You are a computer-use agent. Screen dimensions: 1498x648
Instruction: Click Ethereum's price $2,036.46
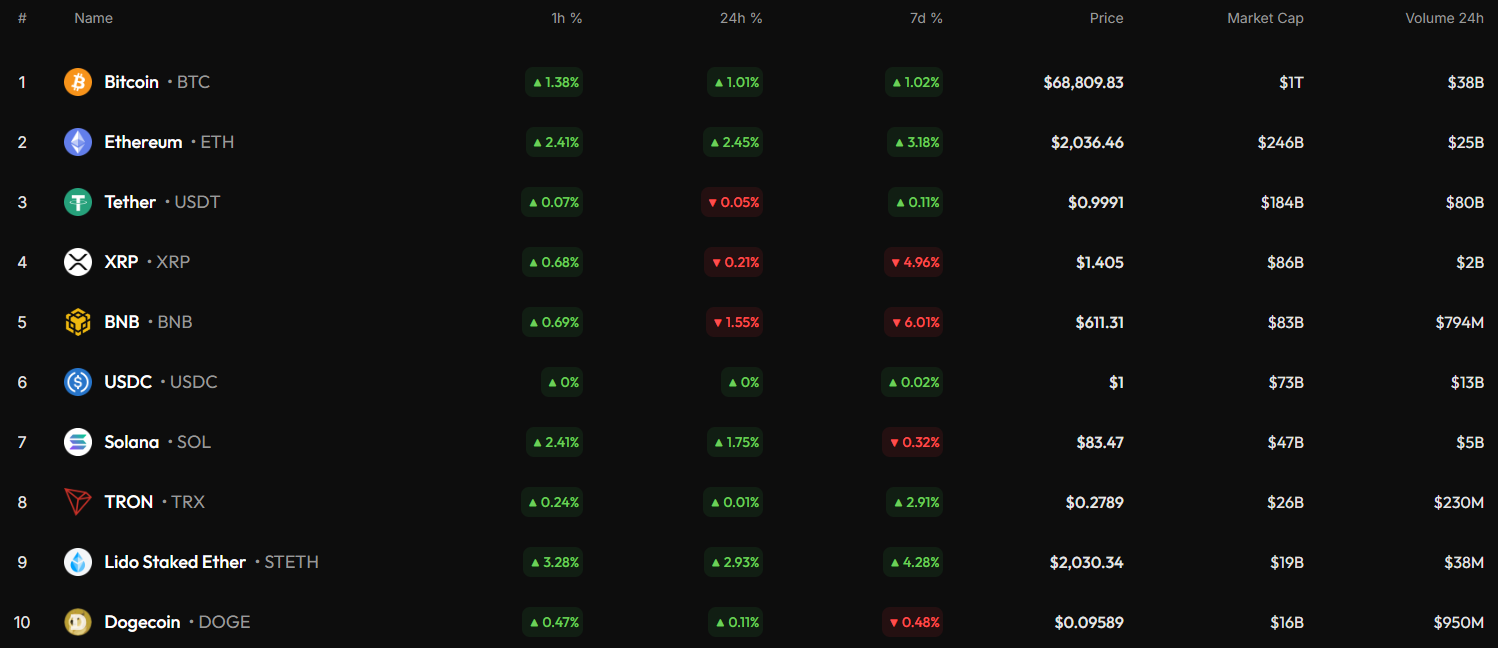coord(1087,142)
